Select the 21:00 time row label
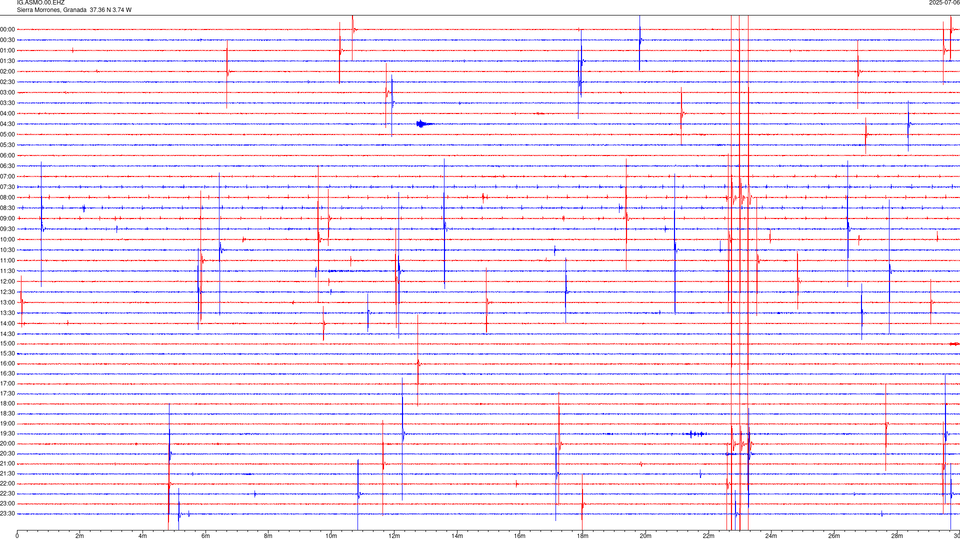 pyautogui.click(x=8, y=463)
